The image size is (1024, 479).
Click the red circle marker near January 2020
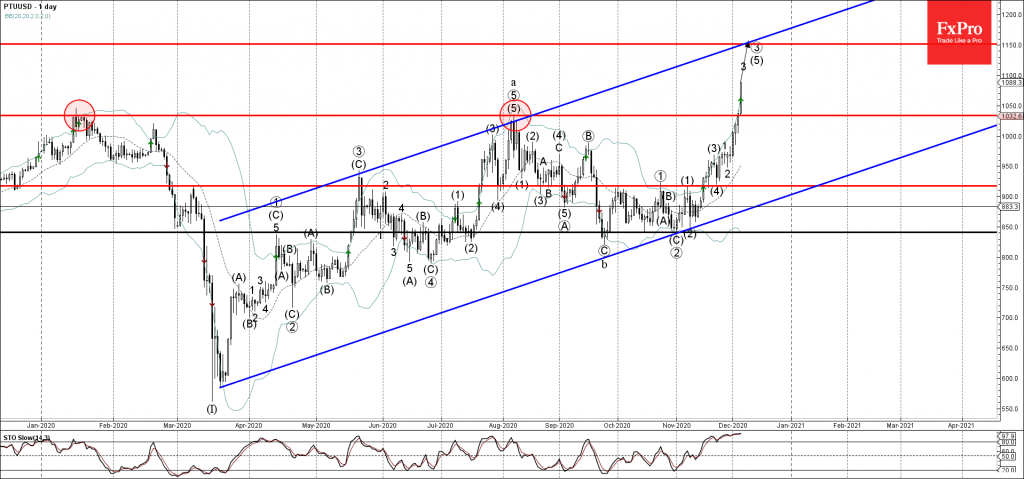(x=80, y=115)
